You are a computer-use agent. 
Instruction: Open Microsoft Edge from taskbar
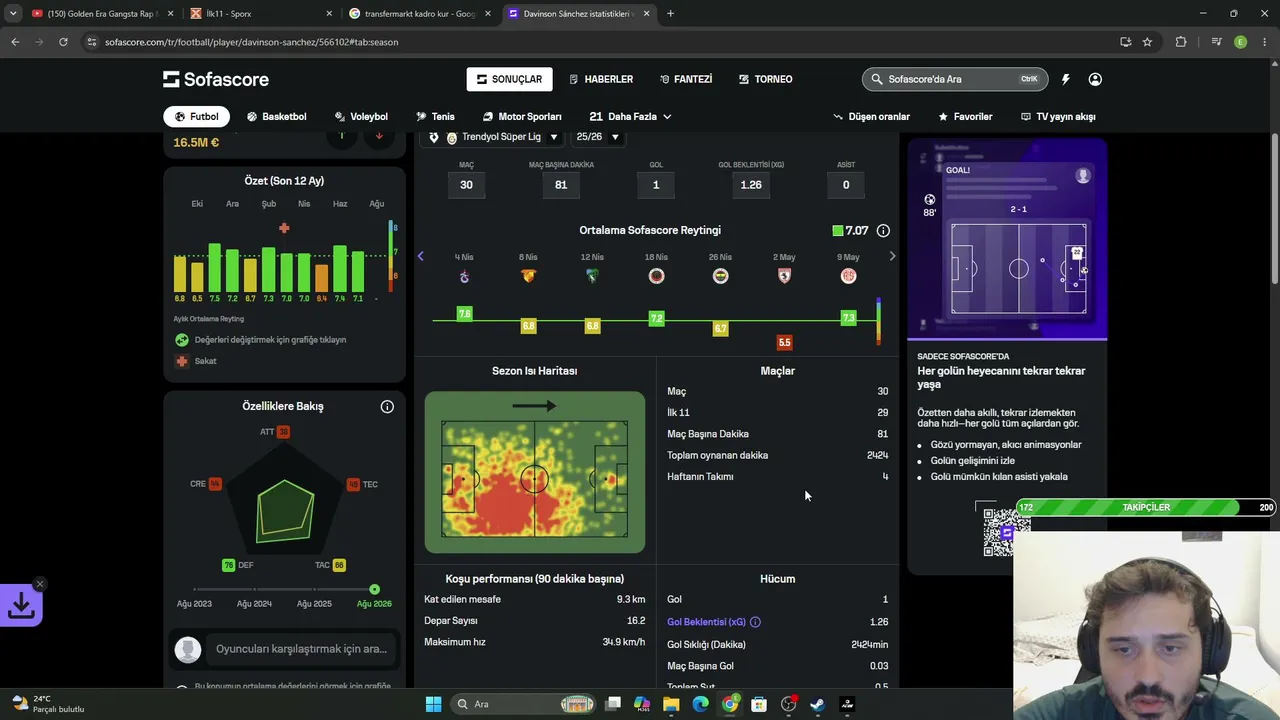point(700,704)
